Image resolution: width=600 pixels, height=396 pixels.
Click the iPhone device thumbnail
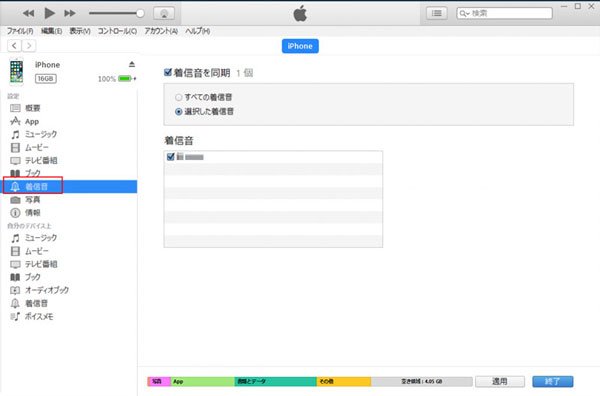[16, 72]
